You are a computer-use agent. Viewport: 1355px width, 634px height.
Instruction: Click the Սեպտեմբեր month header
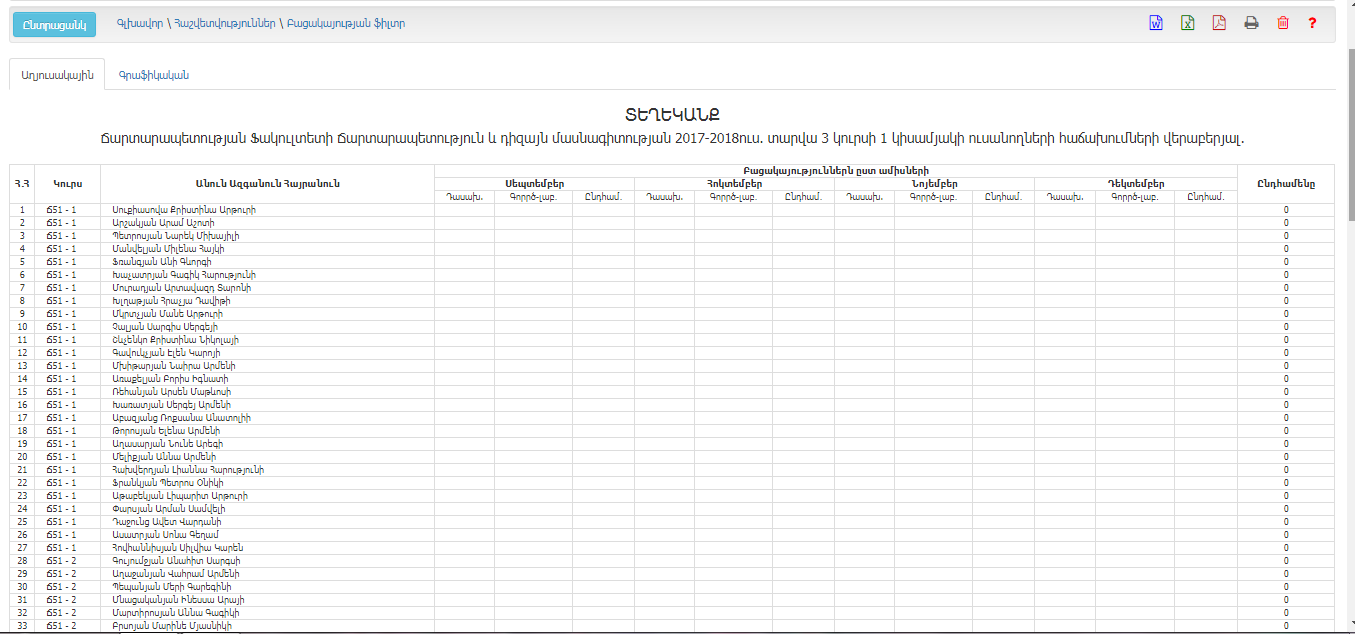pyautogui.click(x=534, y=184)
